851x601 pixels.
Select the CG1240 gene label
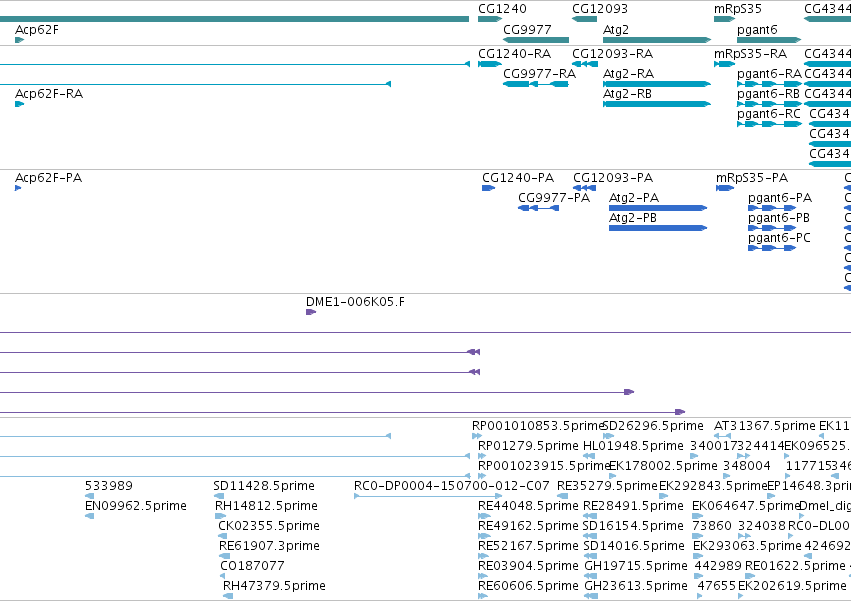[502, 9]
